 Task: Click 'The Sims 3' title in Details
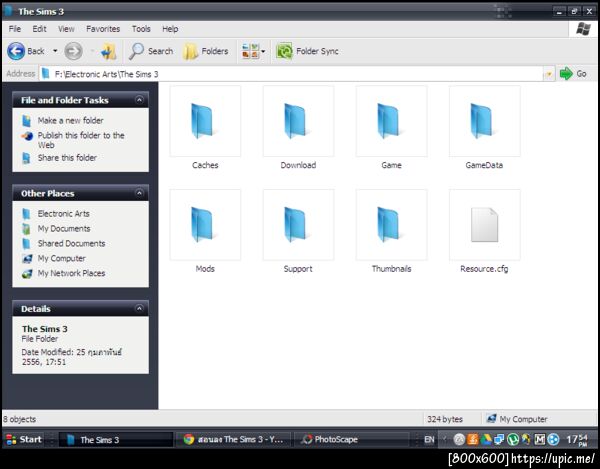click(44, 329)
